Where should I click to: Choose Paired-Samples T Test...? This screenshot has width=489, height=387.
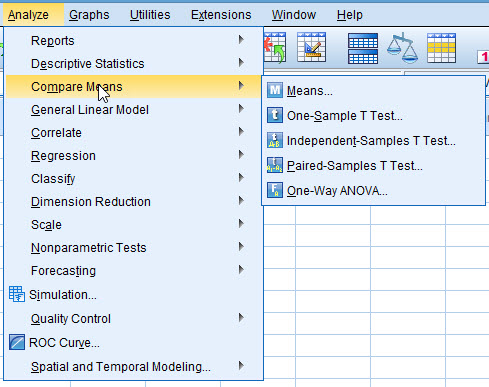pos(373,166)
